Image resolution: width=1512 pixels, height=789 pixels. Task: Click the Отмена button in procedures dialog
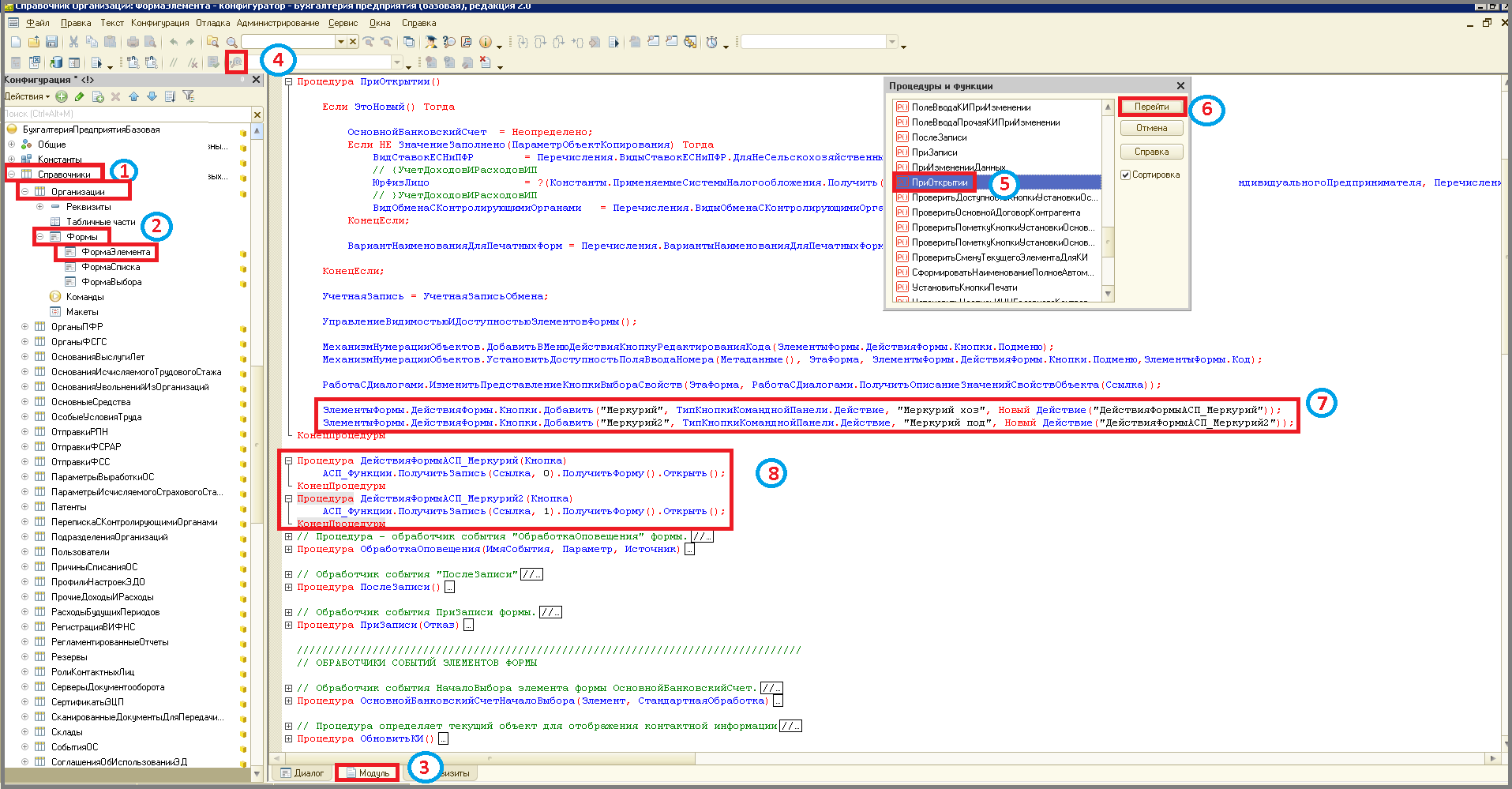tap(1152, 128)
